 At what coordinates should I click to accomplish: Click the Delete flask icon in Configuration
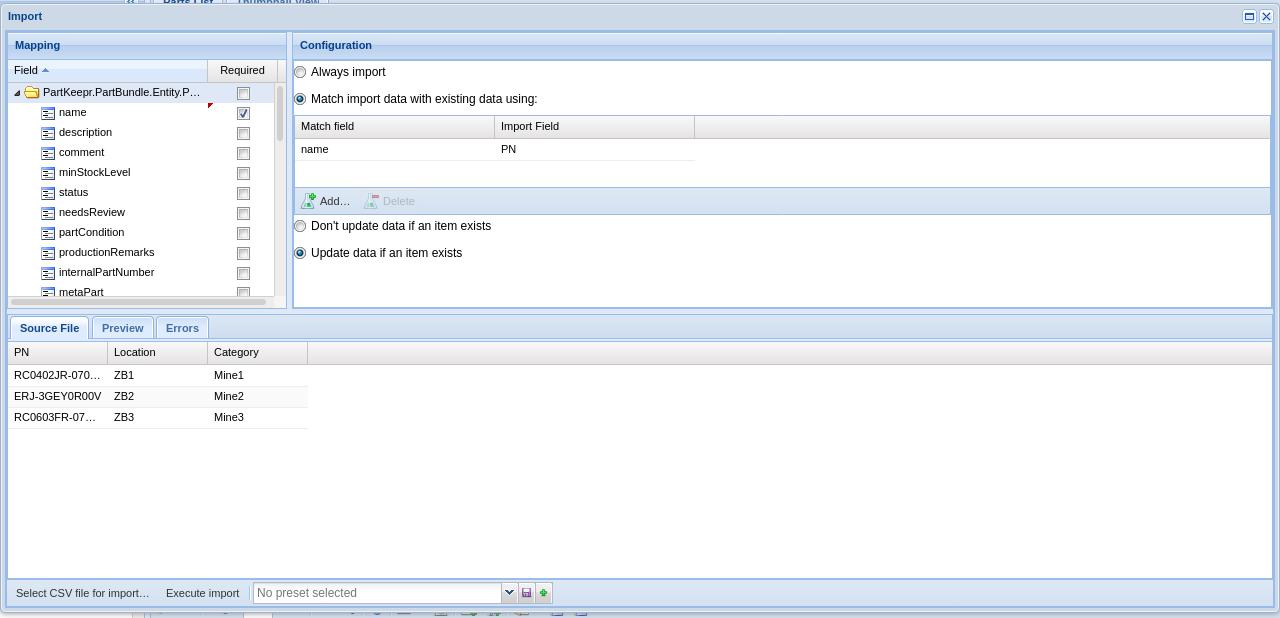[x=372, y=201]
